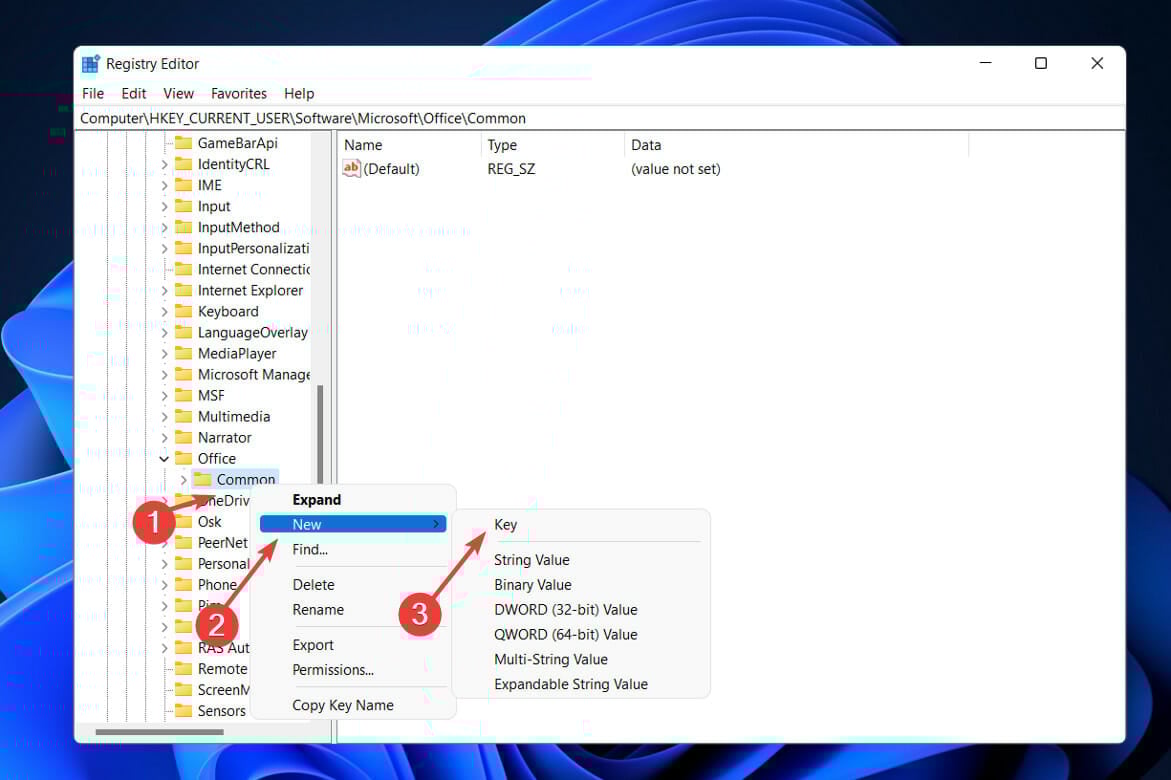Open the View menu
The width and height of the screenshot is (1171, 780).
tap(178, 93)
